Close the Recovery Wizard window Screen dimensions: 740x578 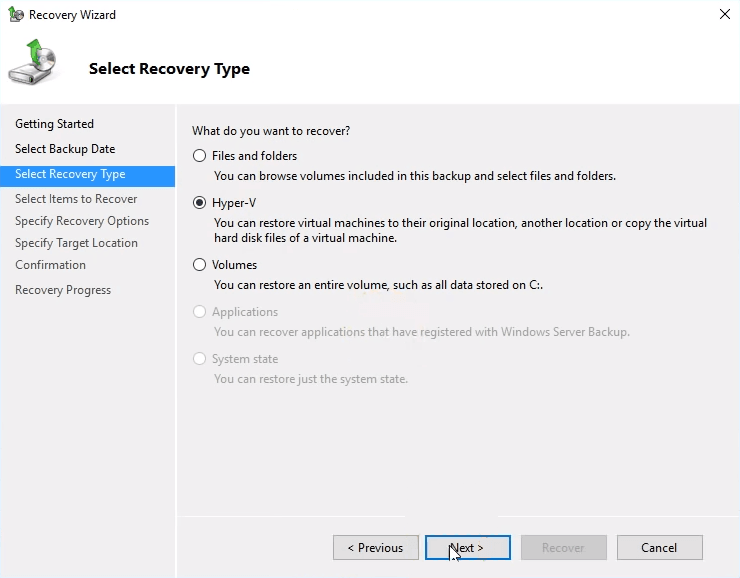tap(724, 15)
